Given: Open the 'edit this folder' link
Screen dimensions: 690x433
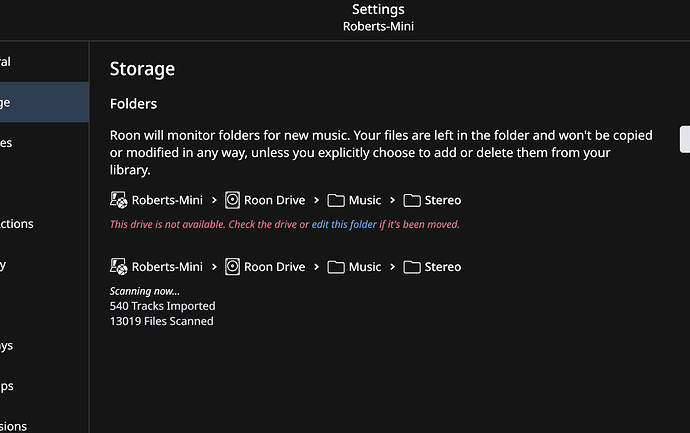Looking at the screenshot, I should pos(344,224).
